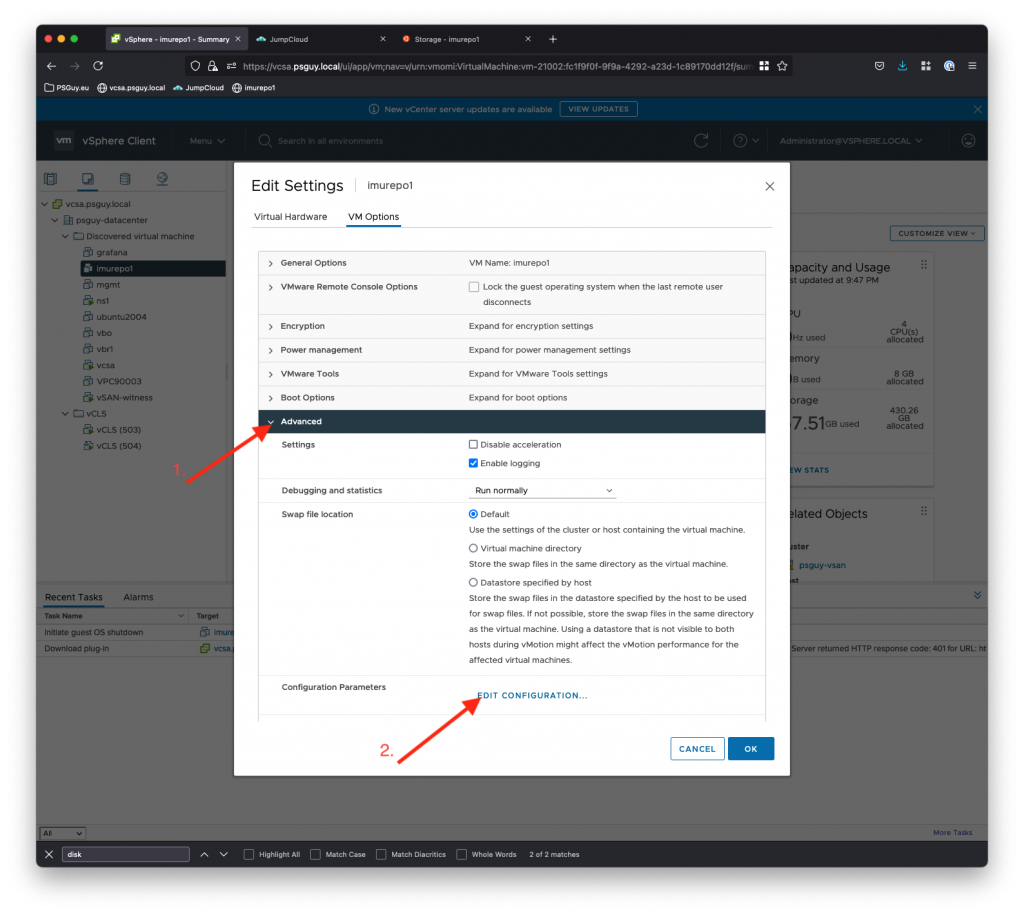1024x915 pixels.
Task: Go to previous find match
Action: (x=204, y=854)
